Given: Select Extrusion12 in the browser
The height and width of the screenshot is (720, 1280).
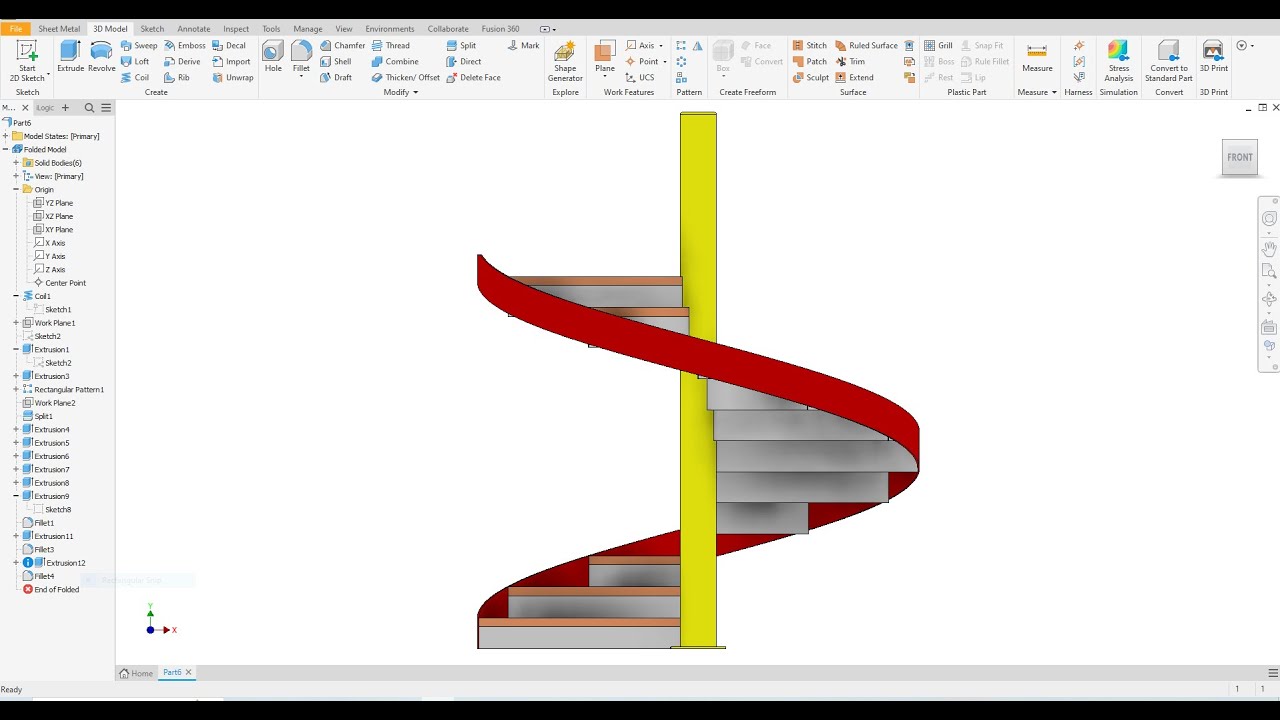Looking at the screenshot, I should click(x=61, y=563).
